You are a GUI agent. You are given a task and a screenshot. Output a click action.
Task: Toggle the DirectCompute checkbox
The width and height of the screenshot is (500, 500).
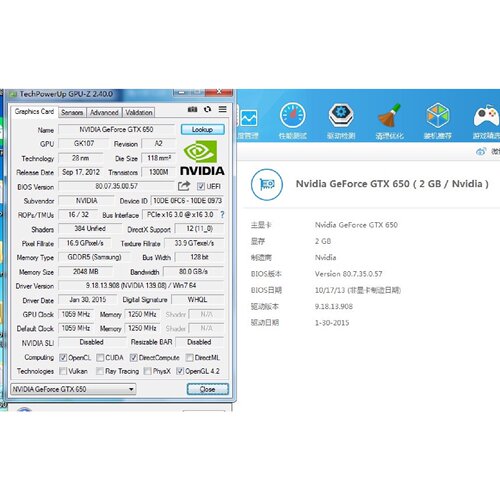coord(133,358)
